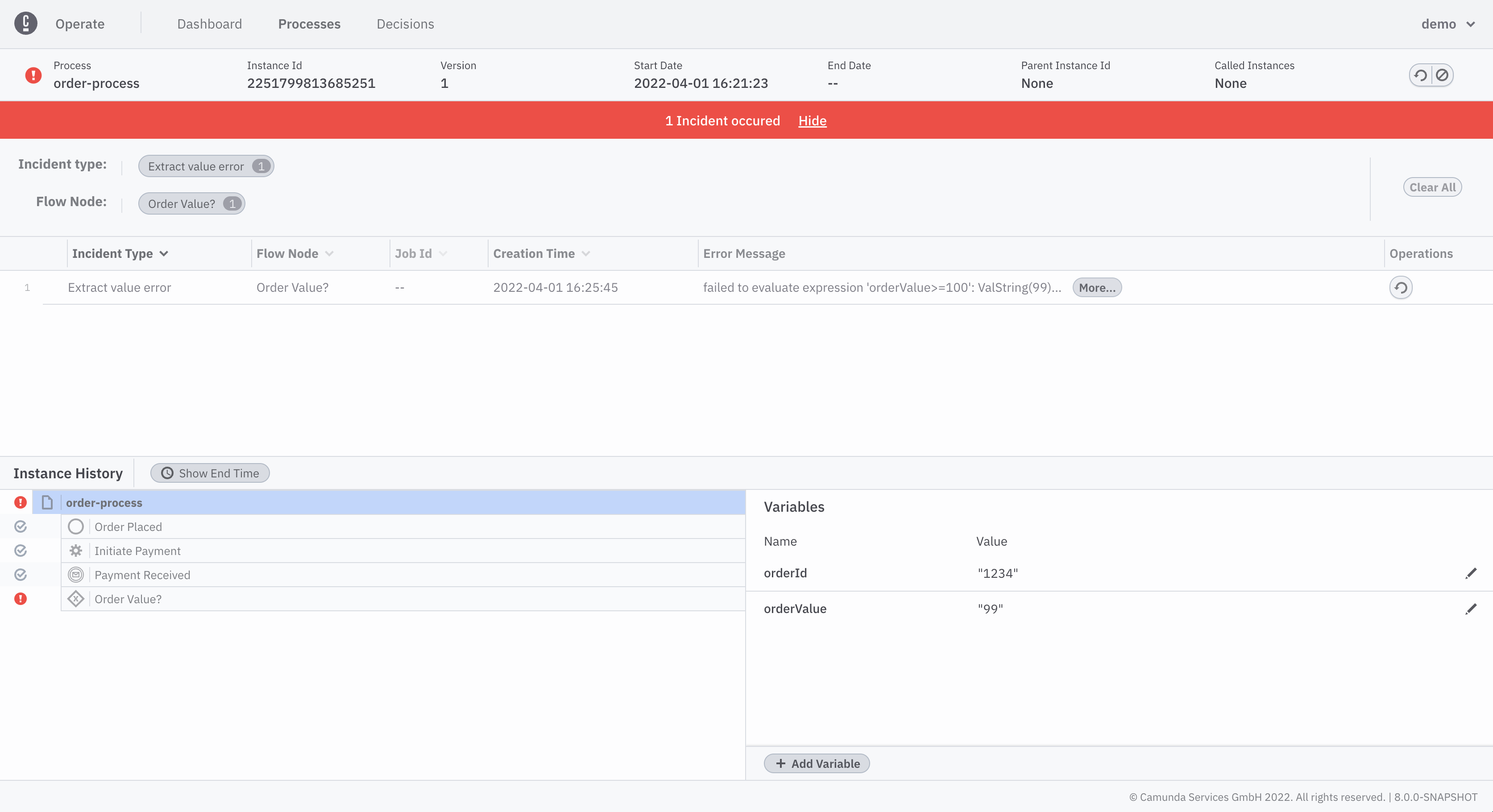1493x812 pixels.
Task: Click Add Variable button
Action: click(818, 763)
